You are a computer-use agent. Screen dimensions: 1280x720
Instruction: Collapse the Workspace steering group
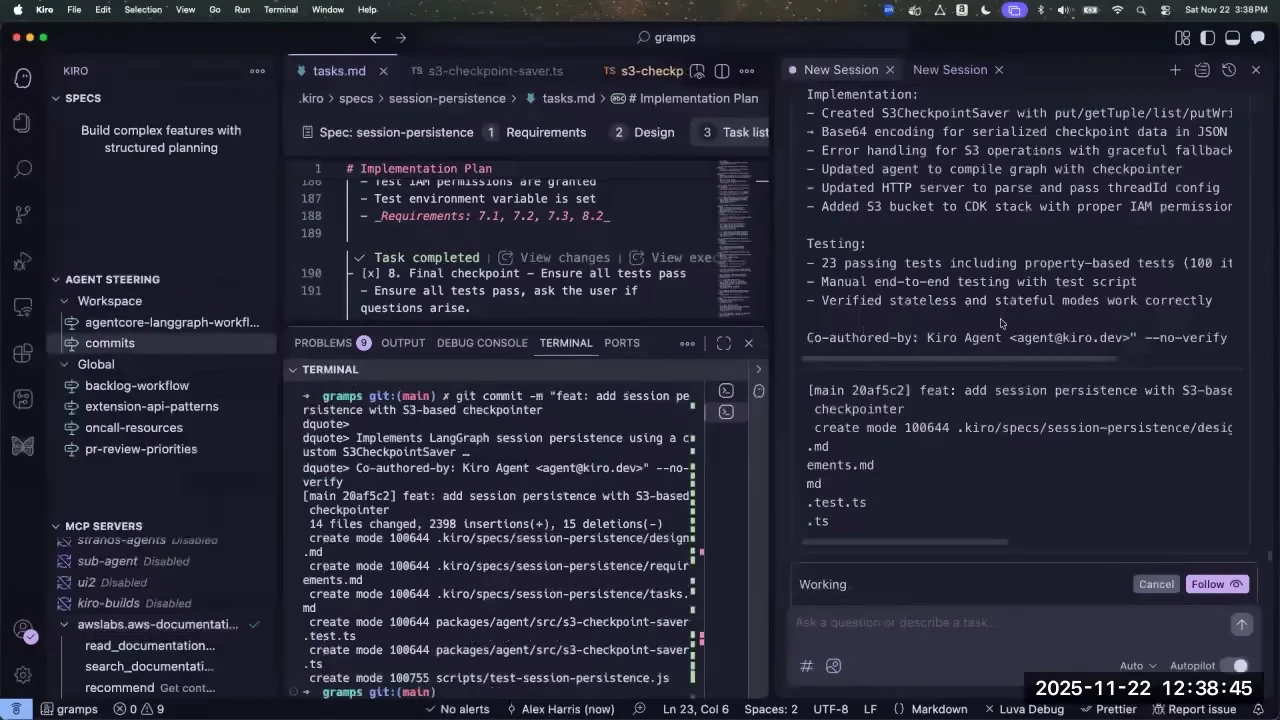tap(66, 301)
